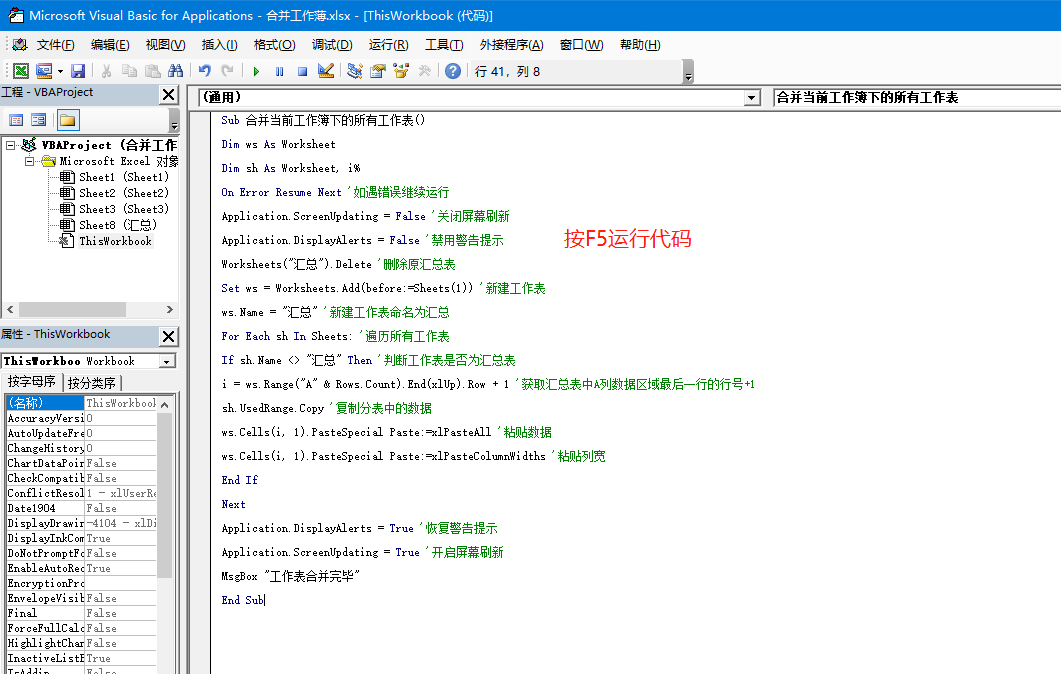Click the (名称) property row

tap(81, 403)
